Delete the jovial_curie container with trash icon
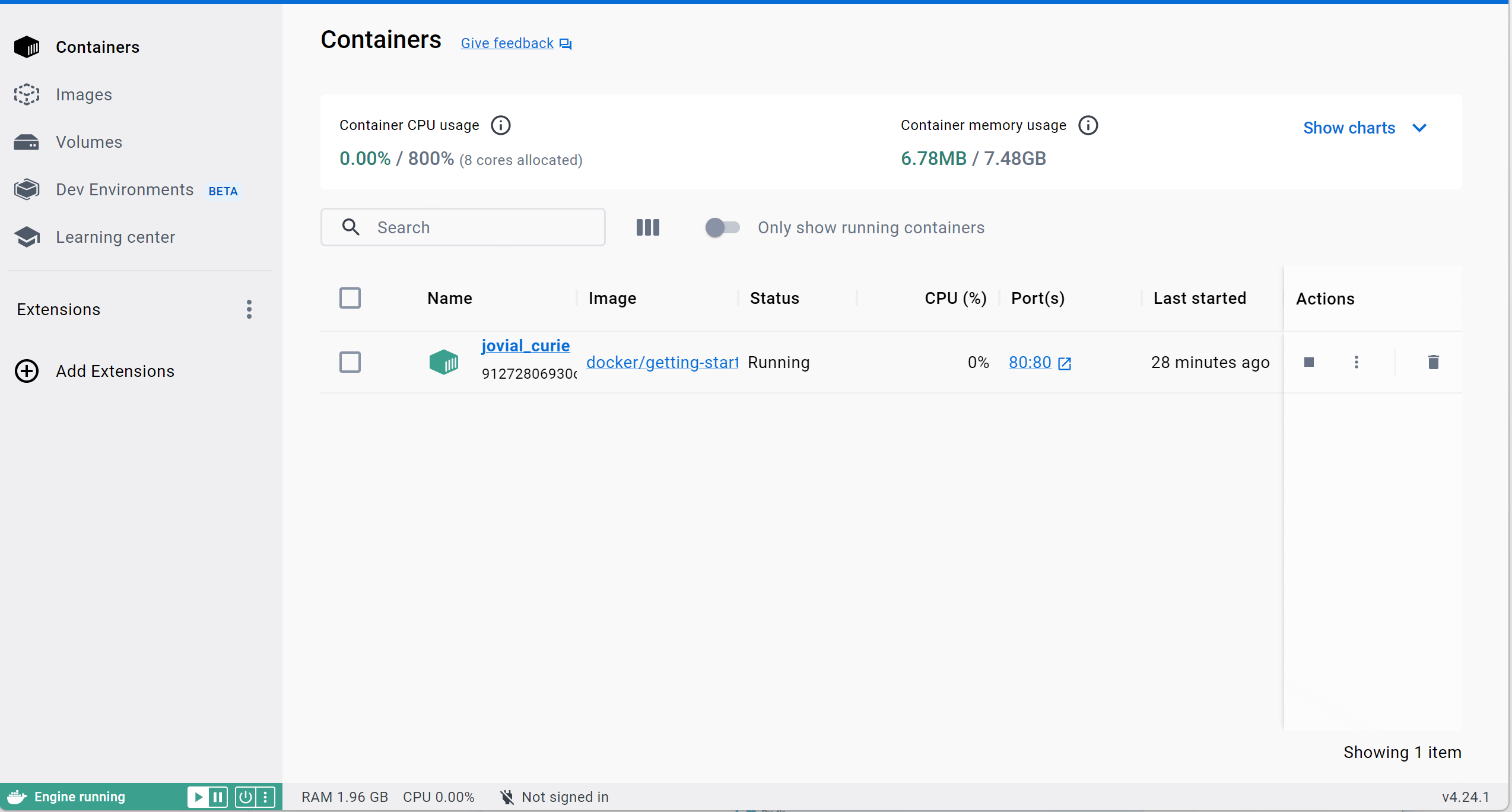The height and width of the screenshot is (812, 1512). coord(1433,362)
